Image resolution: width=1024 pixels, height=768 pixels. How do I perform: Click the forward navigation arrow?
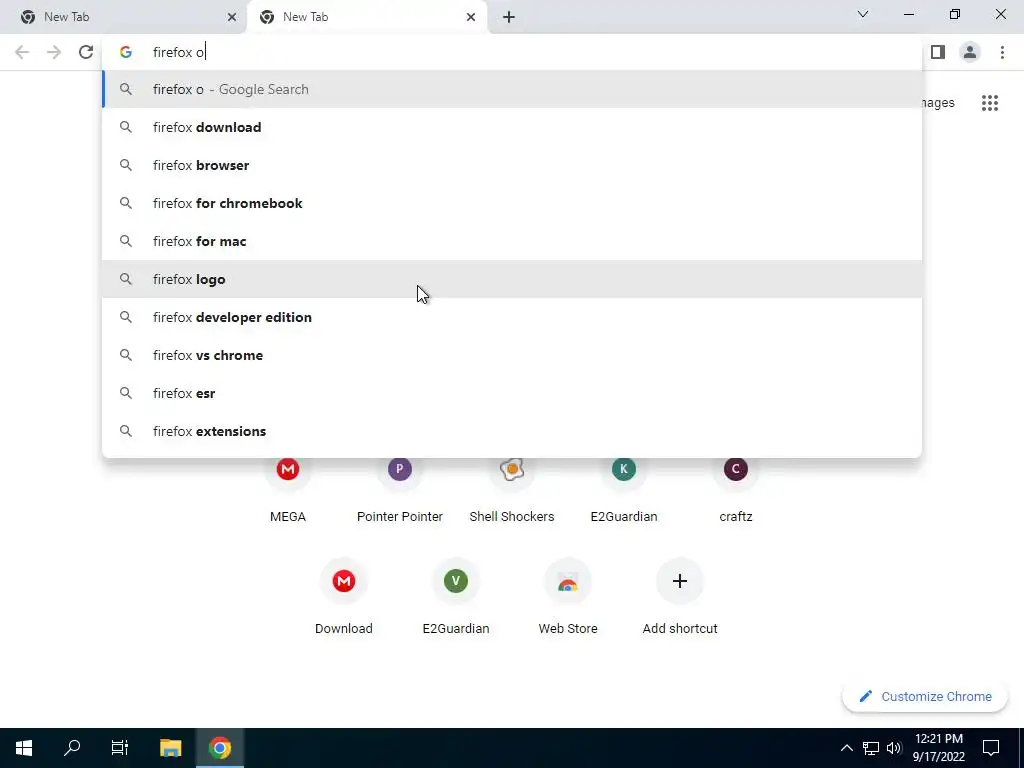coord(54,52)
